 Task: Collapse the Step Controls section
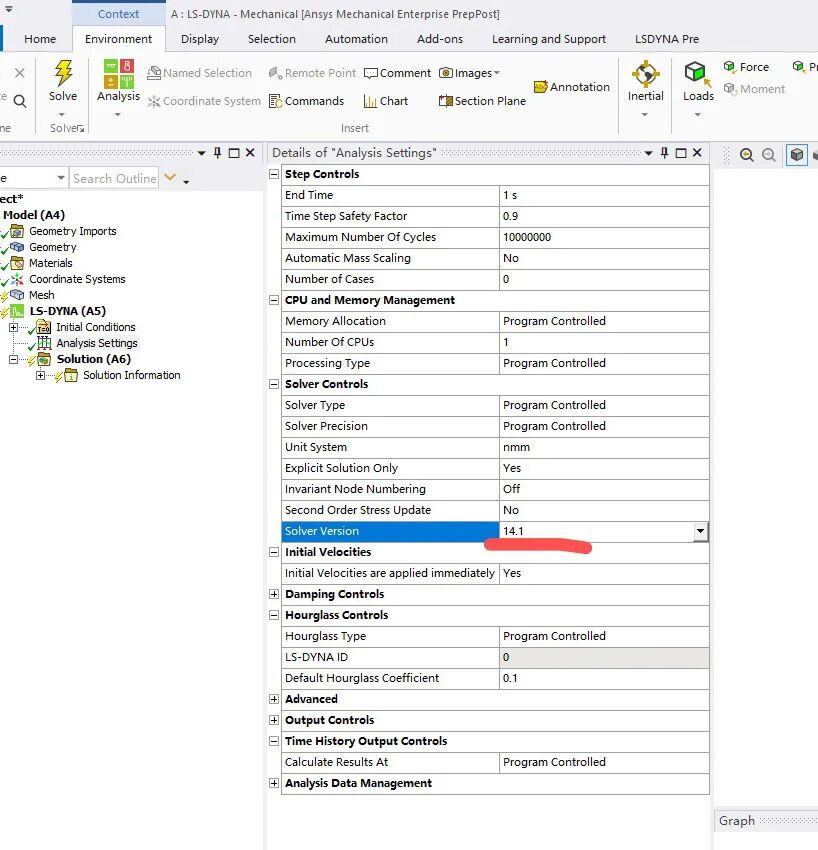click(x=274, y=174)
